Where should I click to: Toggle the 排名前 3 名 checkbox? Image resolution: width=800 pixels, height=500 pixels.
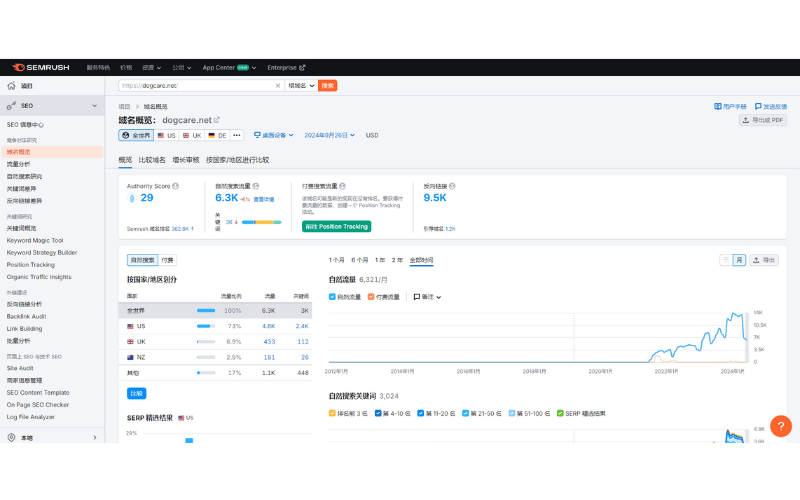(332, 413)
